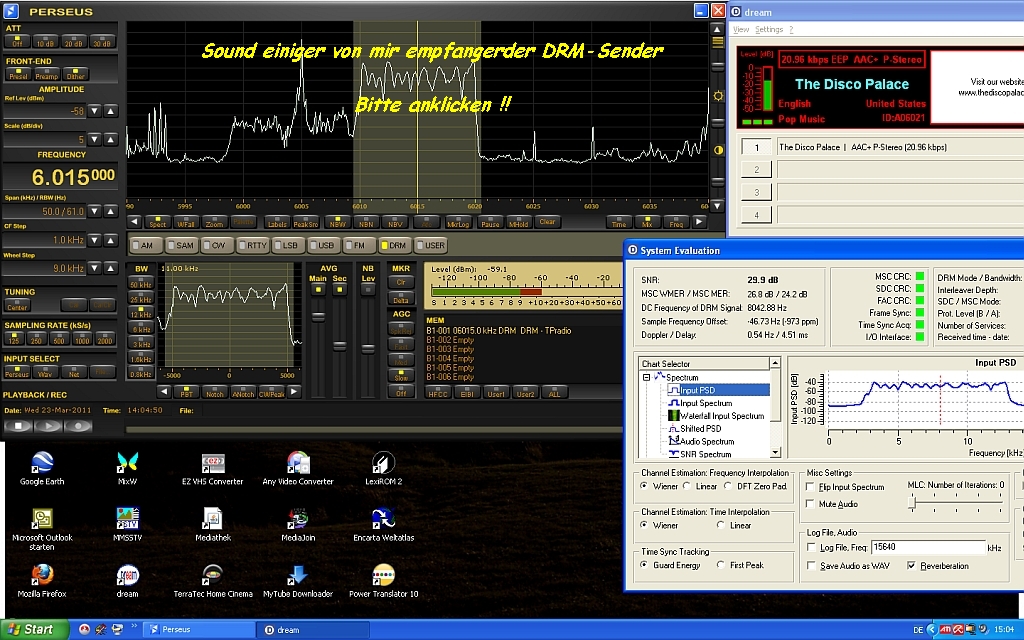This screenshot has width=1024, height=640.
Task: Open the View menu in dream
Action: (x=741, y=29)
